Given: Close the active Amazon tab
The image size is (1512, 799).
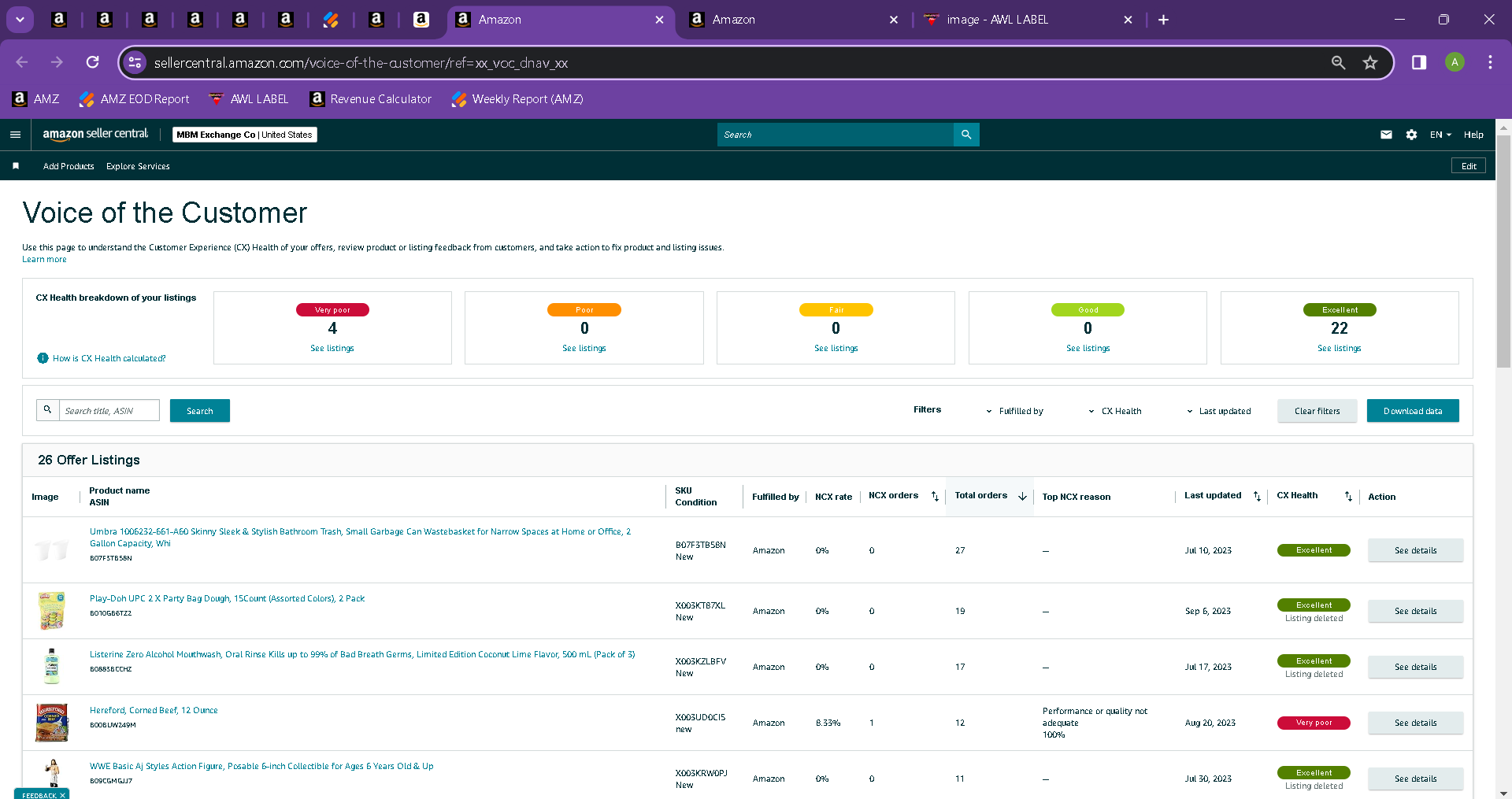Looking at the screenshot, I should point(659,20).
